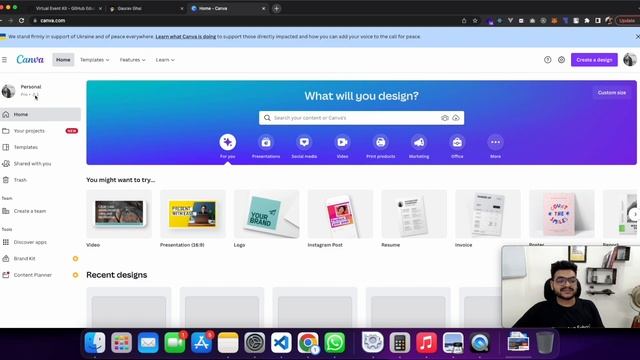The height and width of the screenshot is (360, 640).
Task: Open Content Planner in sidebar
Action: pyautogui.click(x=40, y=275)
